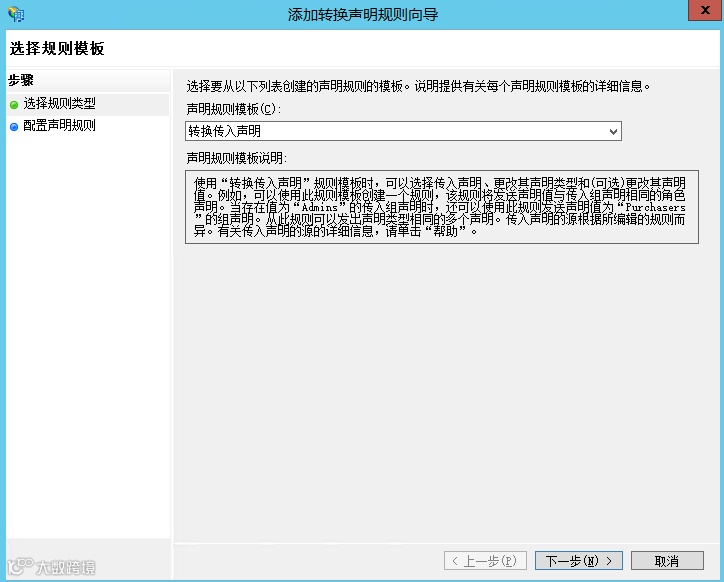The height and width of the screenshot is (582, 724).
Task: Click the 声明规则模板(C) label
Action: (x=234, y=109)
